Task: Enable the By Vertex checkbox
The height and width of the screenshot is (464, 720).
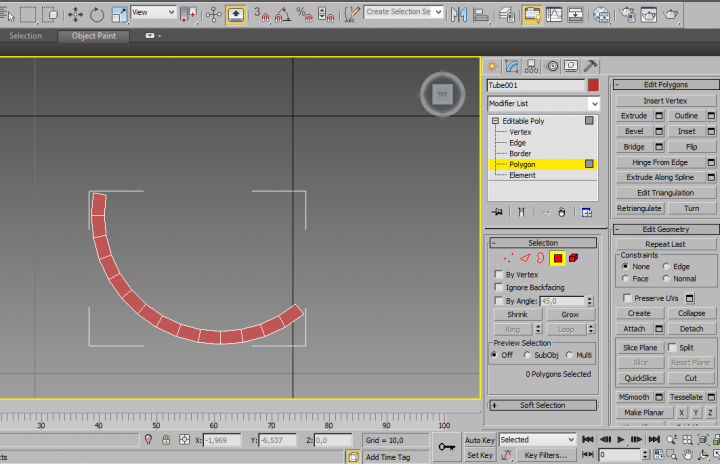Action: click(499, 274)
